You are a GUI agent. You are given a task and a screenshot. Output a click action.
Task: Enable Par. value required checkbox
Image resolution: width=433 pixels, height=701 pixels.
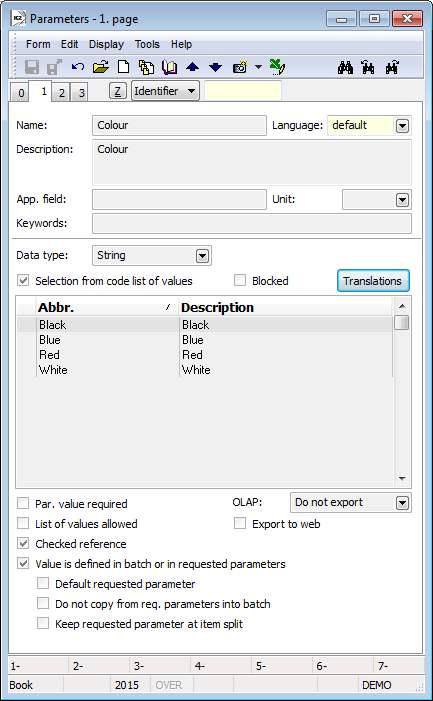pyautogui.click(x=23, y=503)
